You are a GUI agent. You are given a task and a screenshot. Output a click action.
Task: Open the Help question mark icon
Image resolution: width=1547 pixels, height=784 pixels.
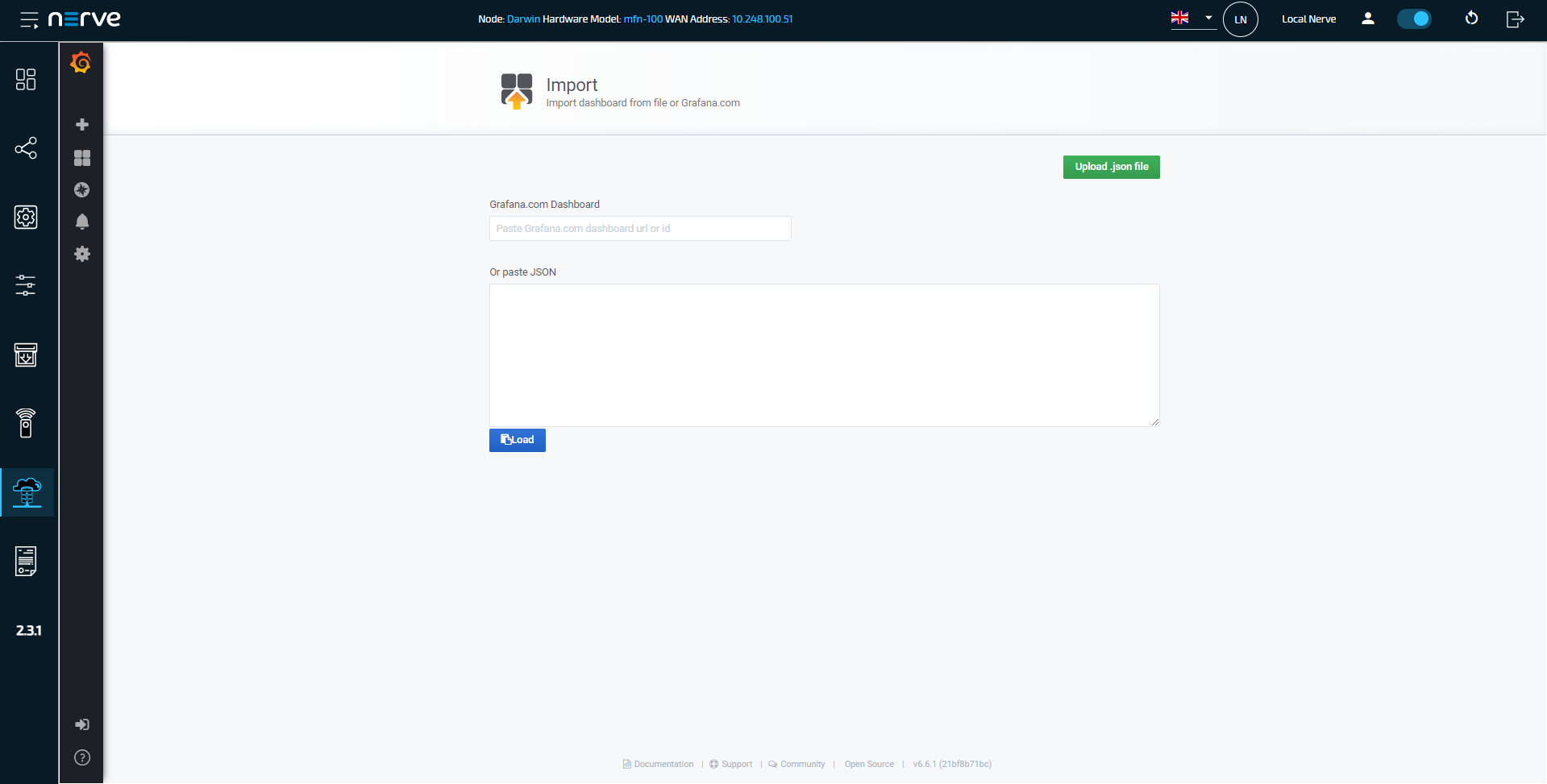(x=81, y=757)
